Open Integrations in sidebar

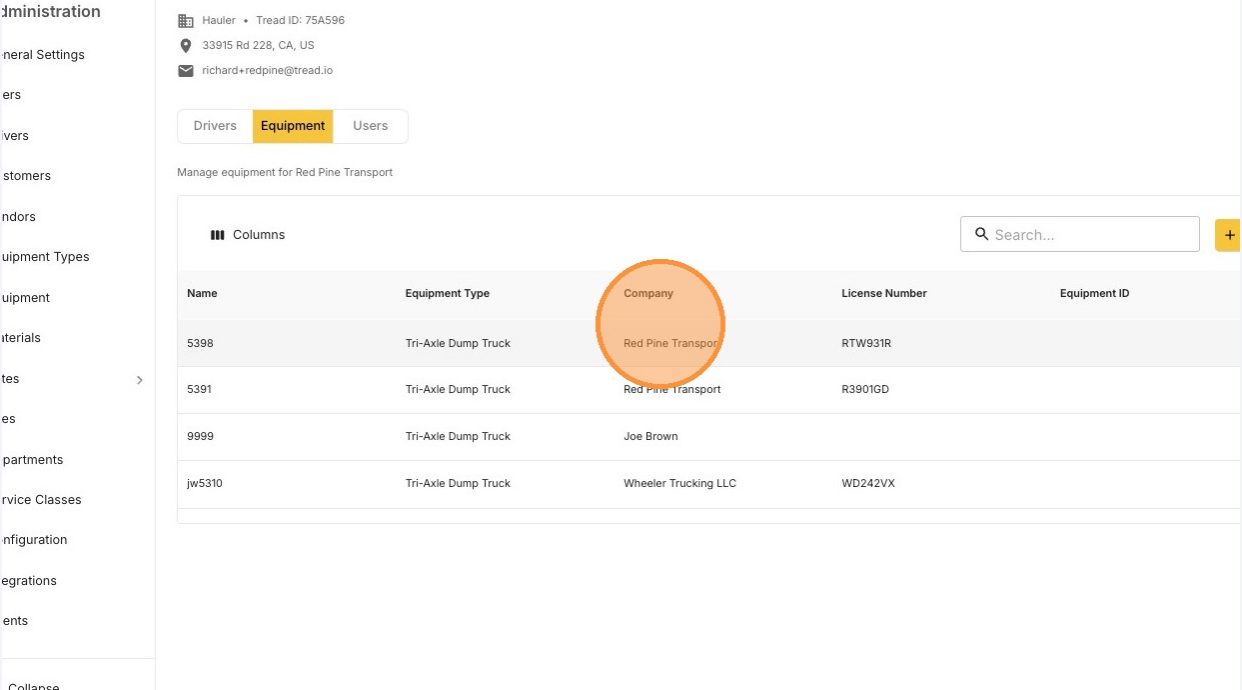[x=29, y=581]
